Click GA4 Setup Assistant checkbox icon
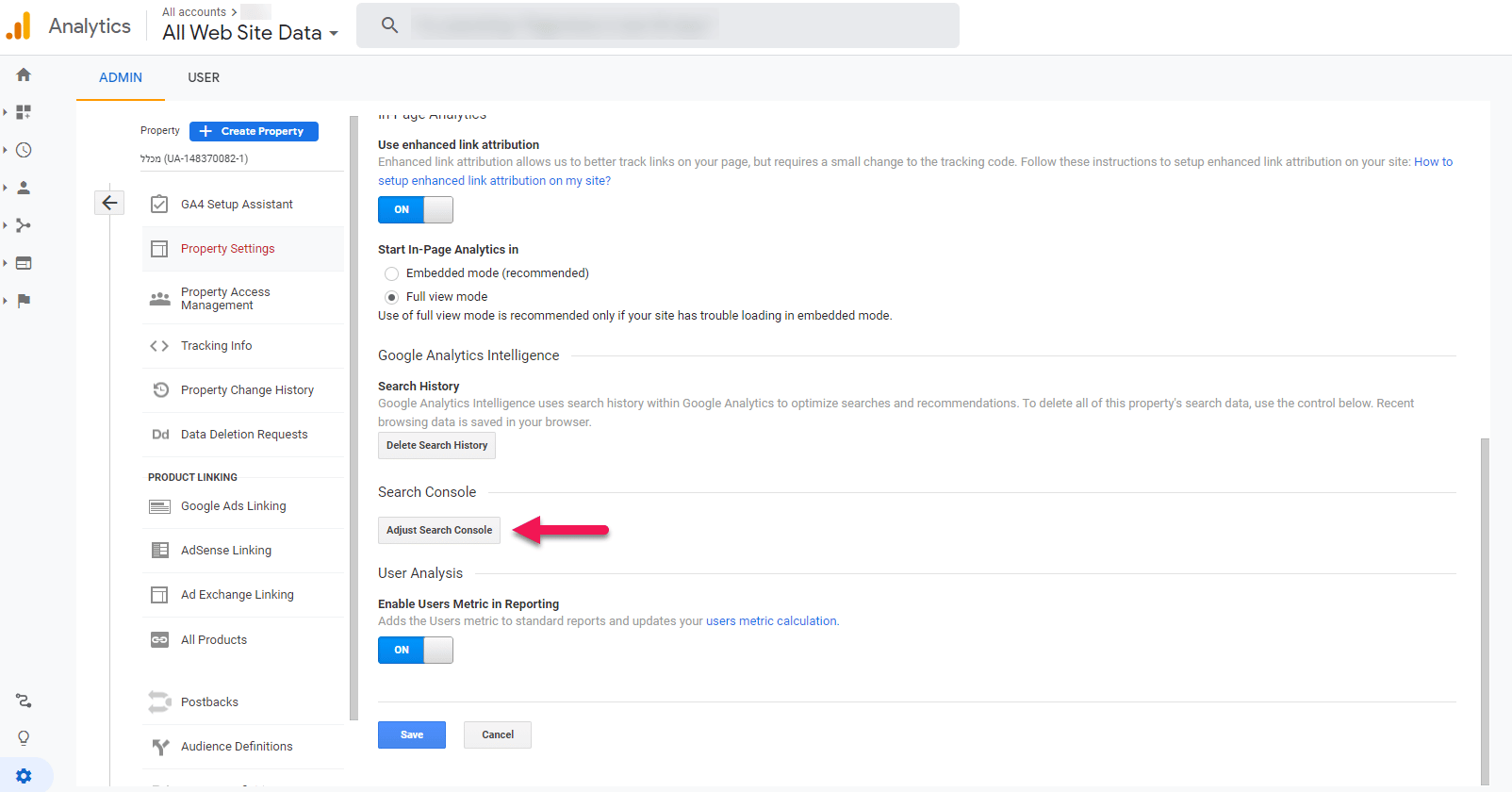The height and width of the screenshot is (792, 1512). (159, 204)
